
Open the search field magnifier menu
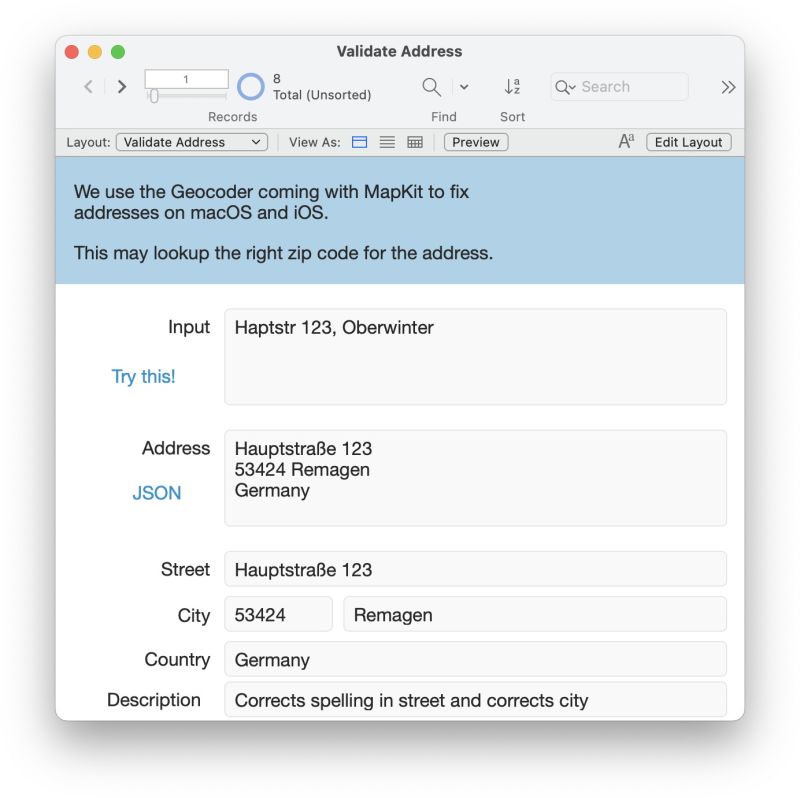(566, 87)
